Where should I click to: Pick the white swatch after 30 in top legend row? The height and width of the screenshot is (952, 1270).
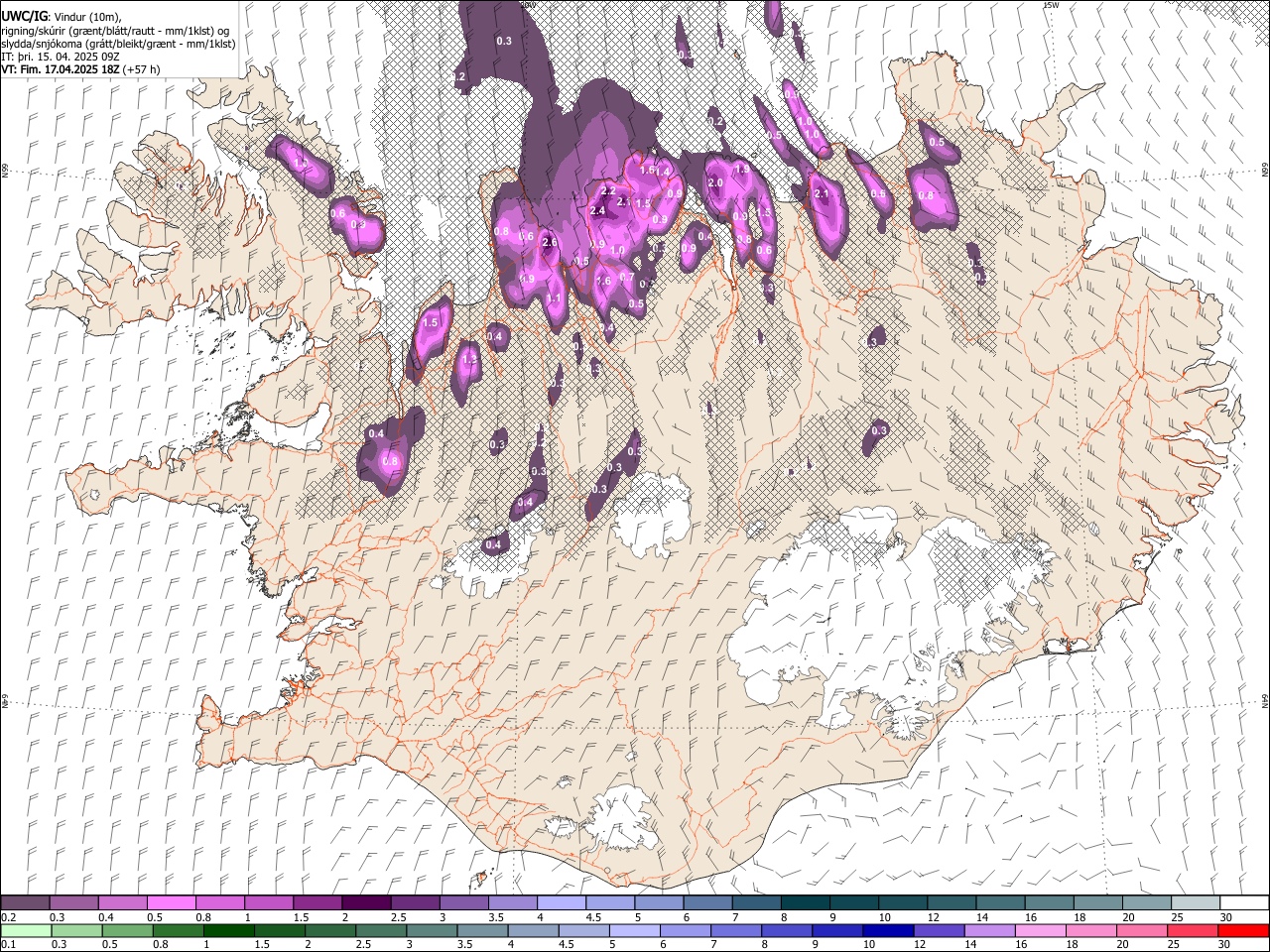coord(1244,903)
